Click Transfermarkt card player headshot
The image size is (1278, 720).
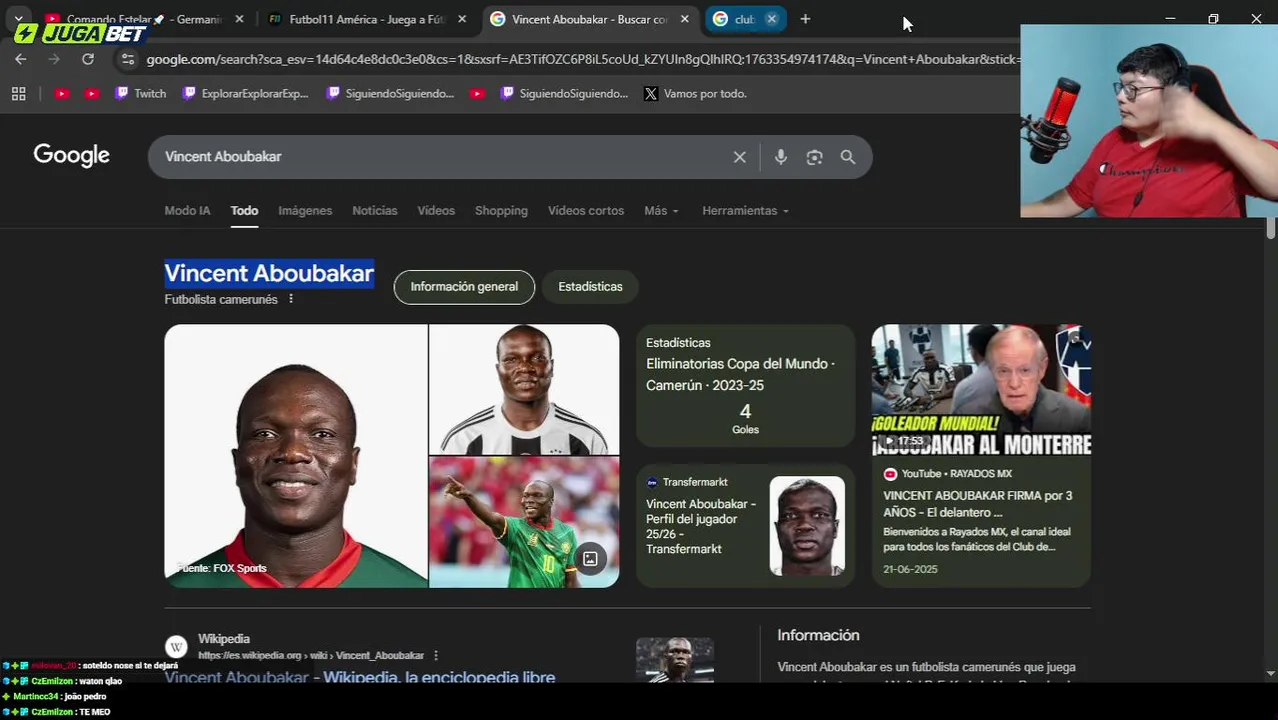tap(807, 526)
